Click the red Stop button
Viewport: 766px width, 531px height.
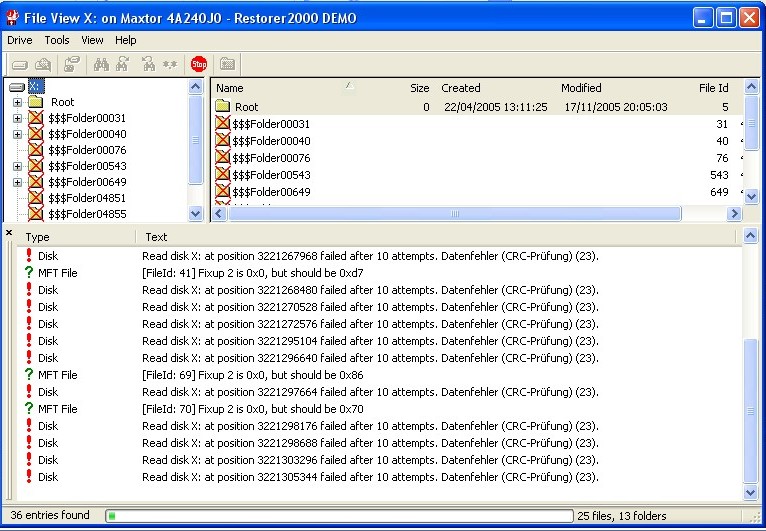pos(199,64)
